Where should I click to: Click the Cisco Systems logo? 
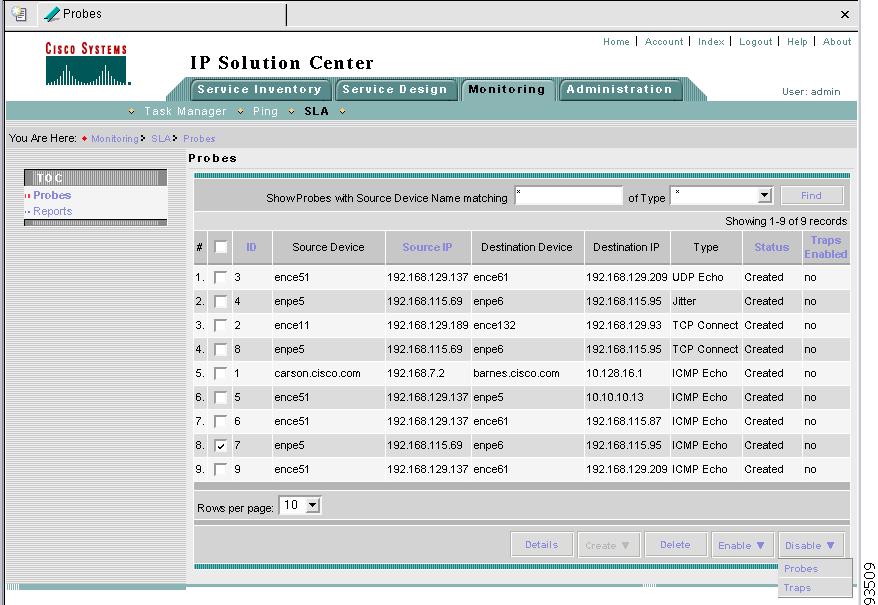tap(87, 63)
